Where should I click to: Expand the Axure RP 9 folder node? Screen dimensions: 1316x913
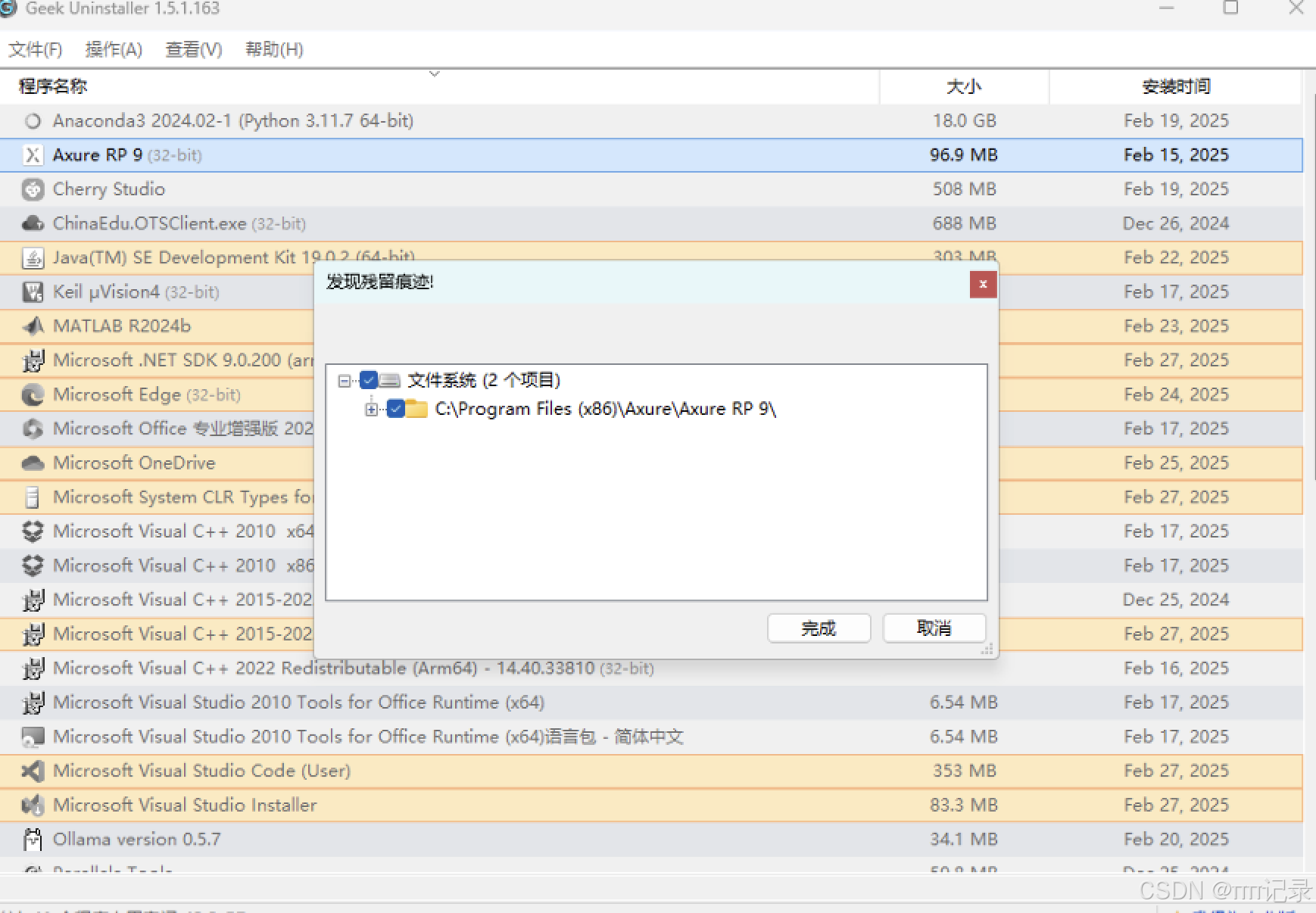(x=371, y=410)
